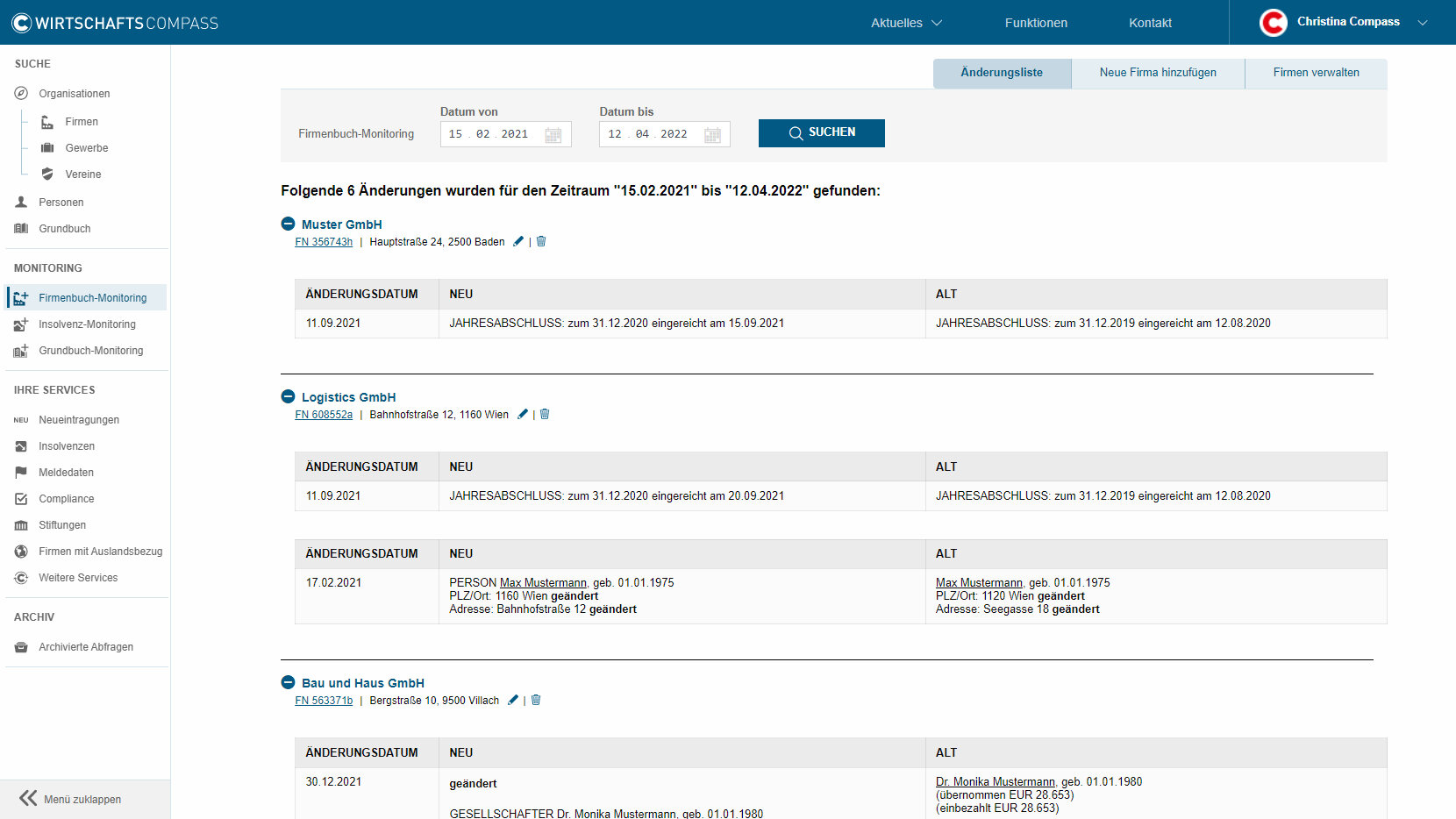Image resolution: width=1456 pixels, height=819 pixels.
Task: Open Insolvenzen service entry
Action: (67, 446)
